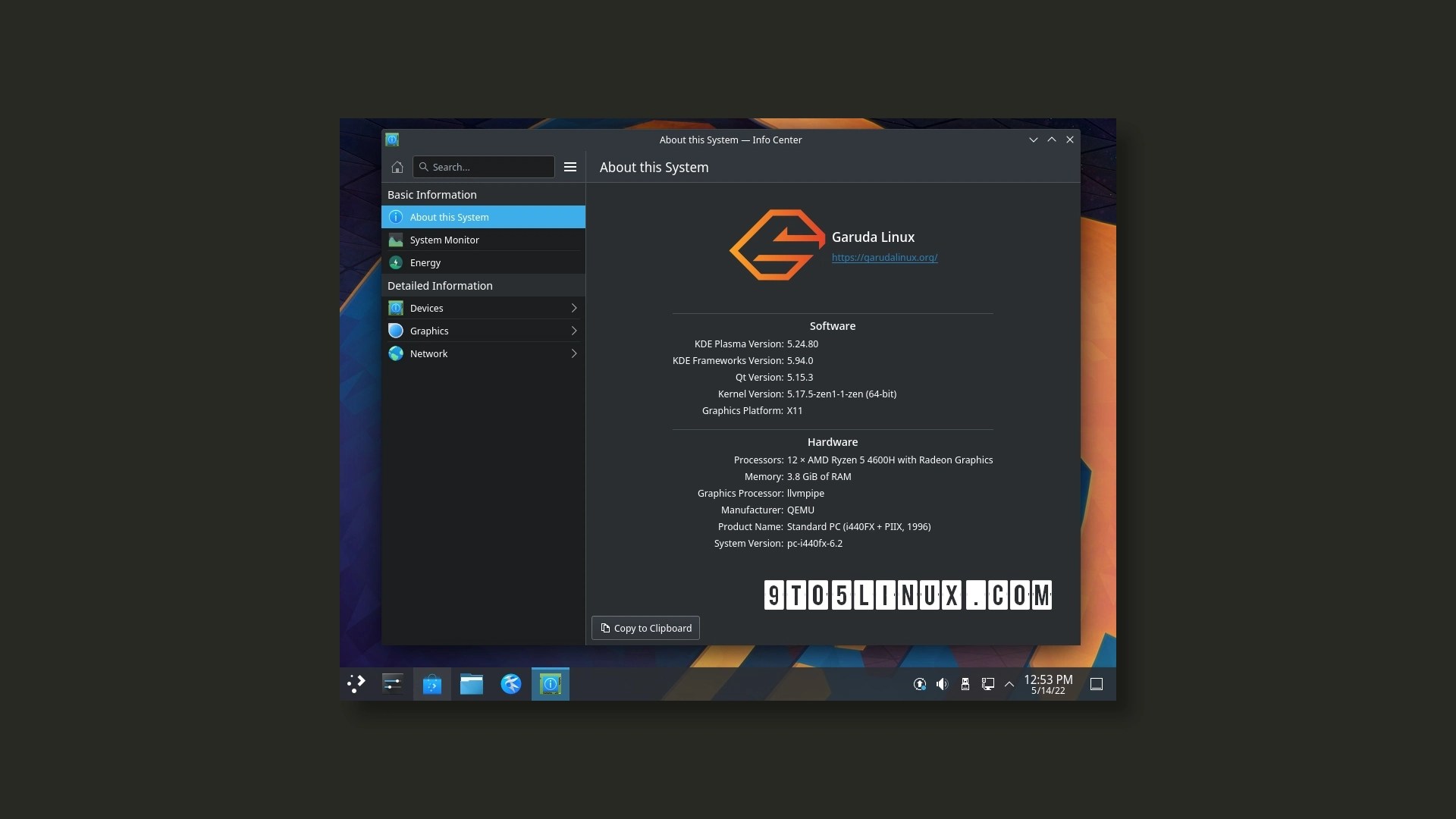Open the Devices information page
This screenshot has width=1456, height=819.
427,308
